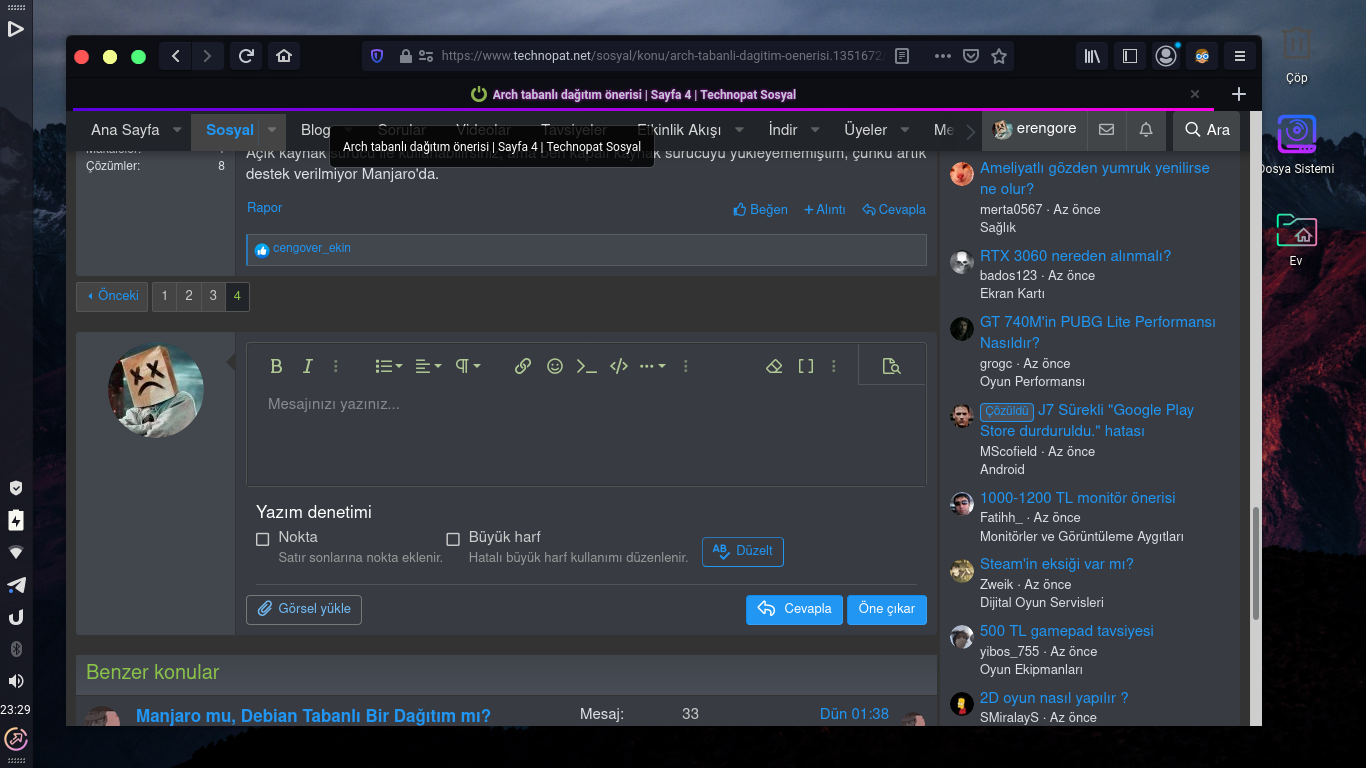Enable the Nokta checkbox

pyautogui.click(x=263, y=539)
